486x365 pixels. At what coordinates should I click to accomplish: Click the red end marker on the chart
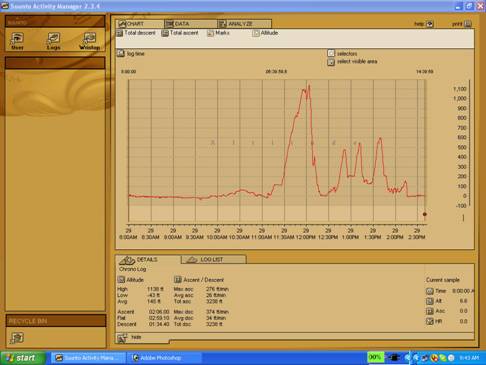point(424,214)
